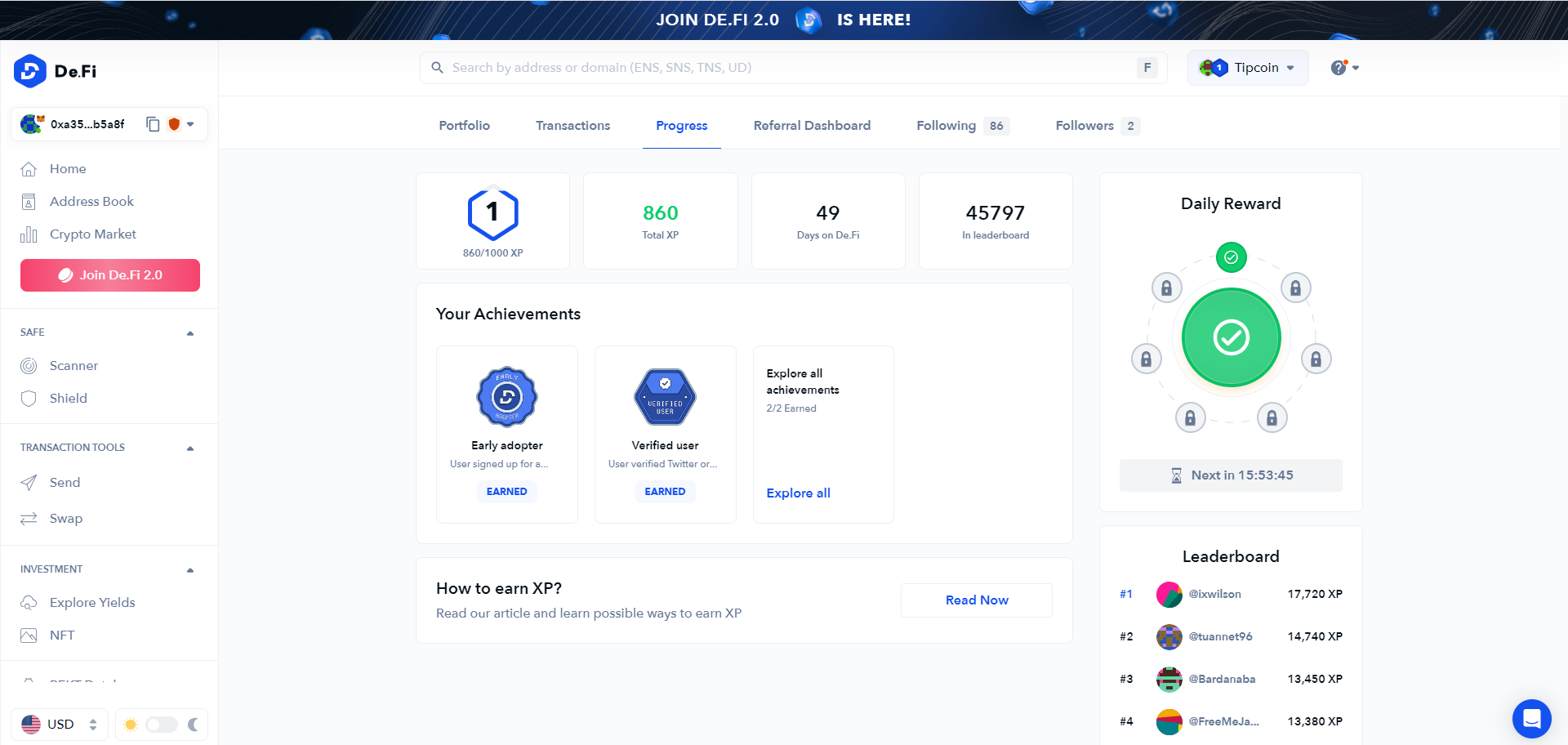Click the Send paper plane icon
Screen dimensions: 1568x745
(29, 483)
